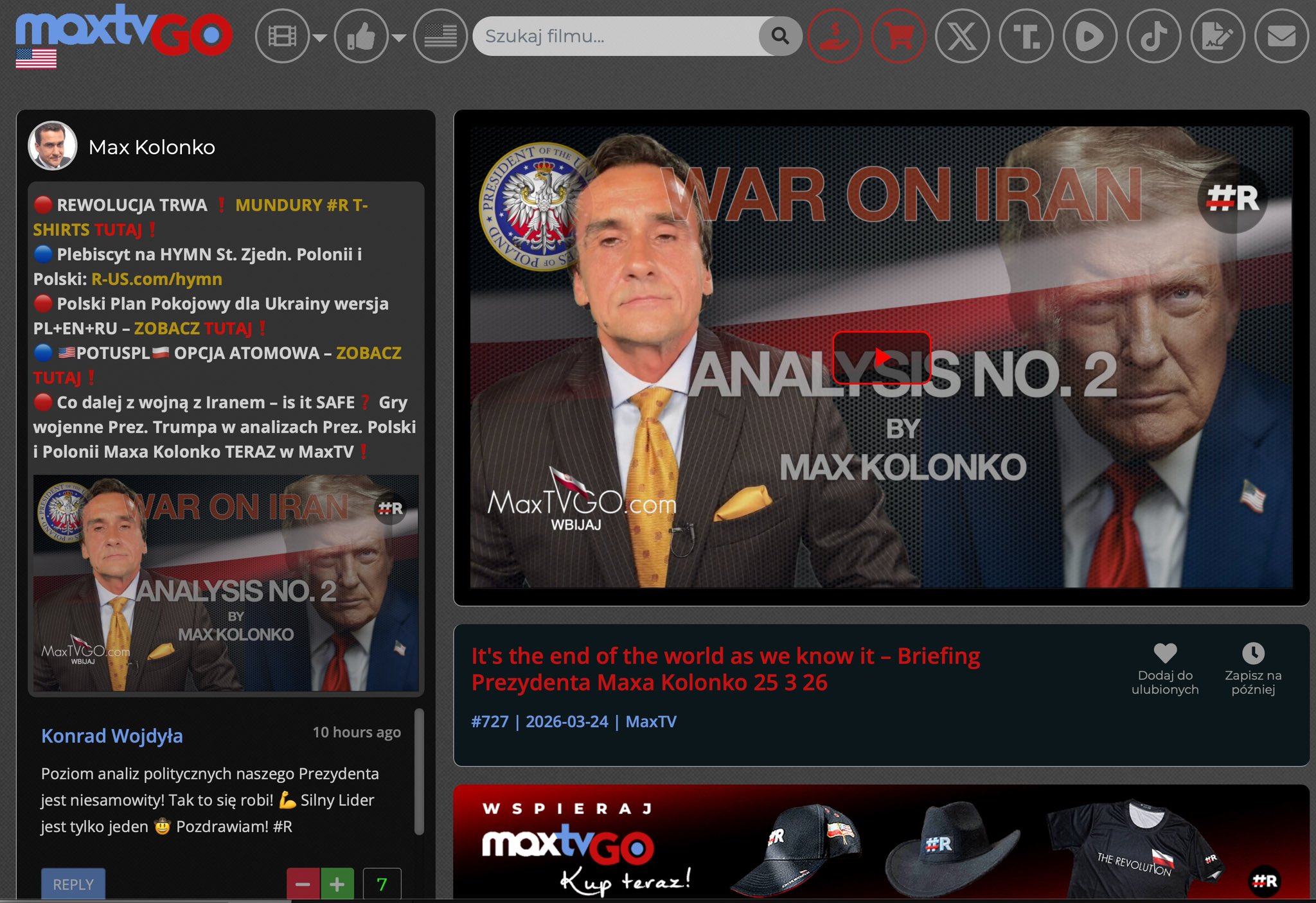
Task: Open the envelope contact icon
Action: pos(1281,37)
